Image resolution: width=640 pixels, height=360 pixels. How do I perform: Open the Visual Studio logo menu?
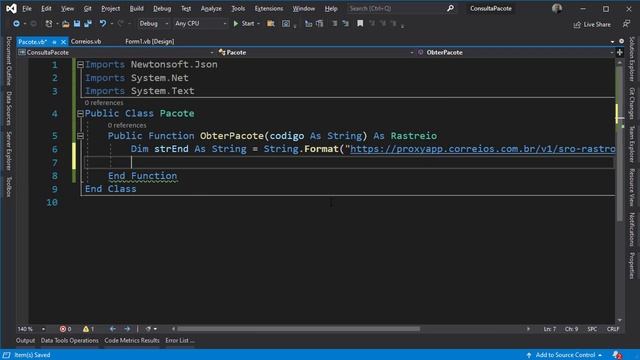(11, 8)
